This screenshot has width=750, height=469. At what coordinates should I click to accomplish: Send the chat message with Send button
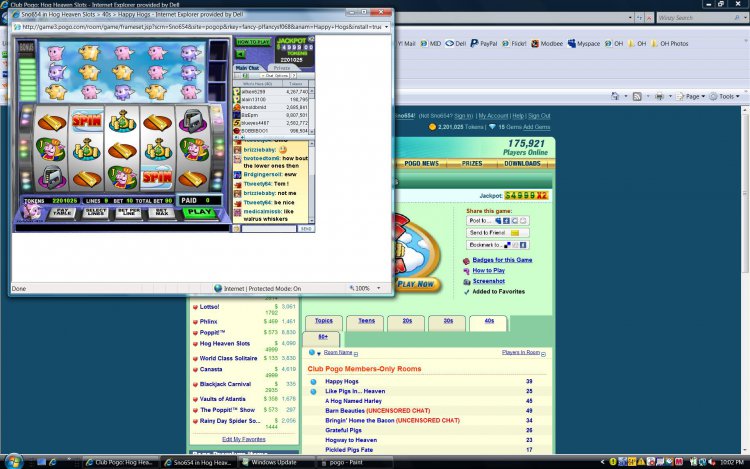(306, 229)
